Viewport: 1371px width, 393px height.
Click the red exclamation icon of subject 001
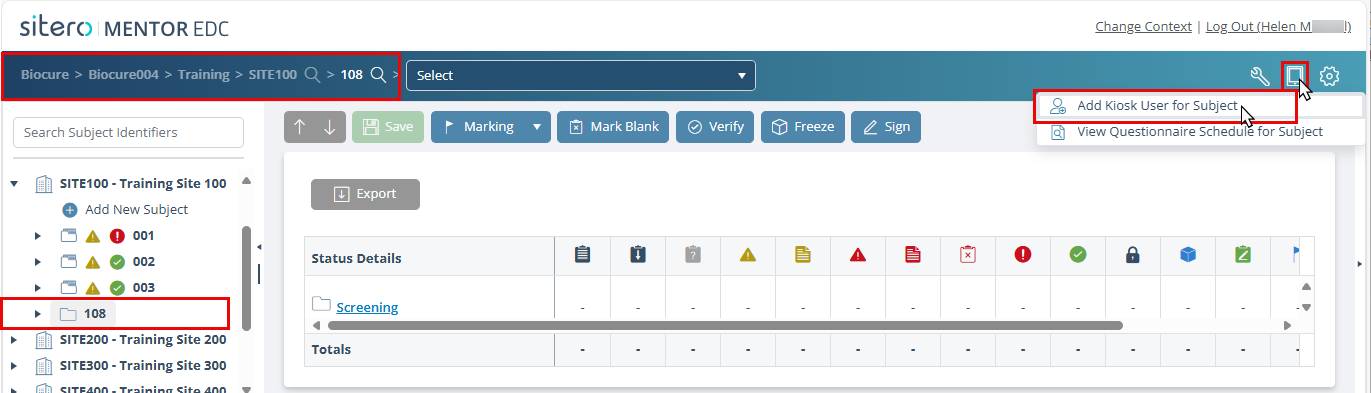(x=116, y=236)
